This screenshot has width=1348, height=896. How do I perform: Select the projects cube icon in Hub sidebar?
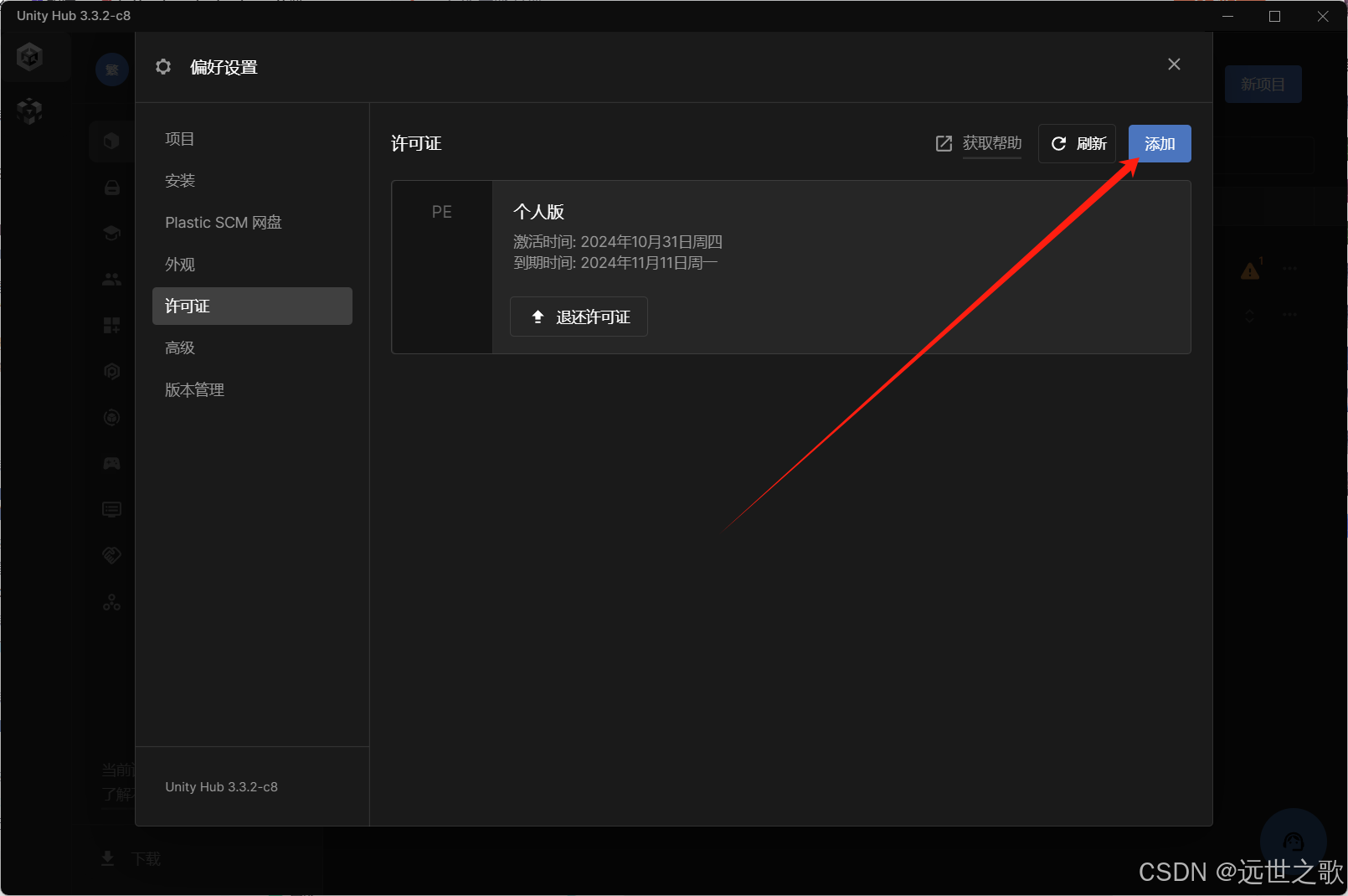click(111, 141)
